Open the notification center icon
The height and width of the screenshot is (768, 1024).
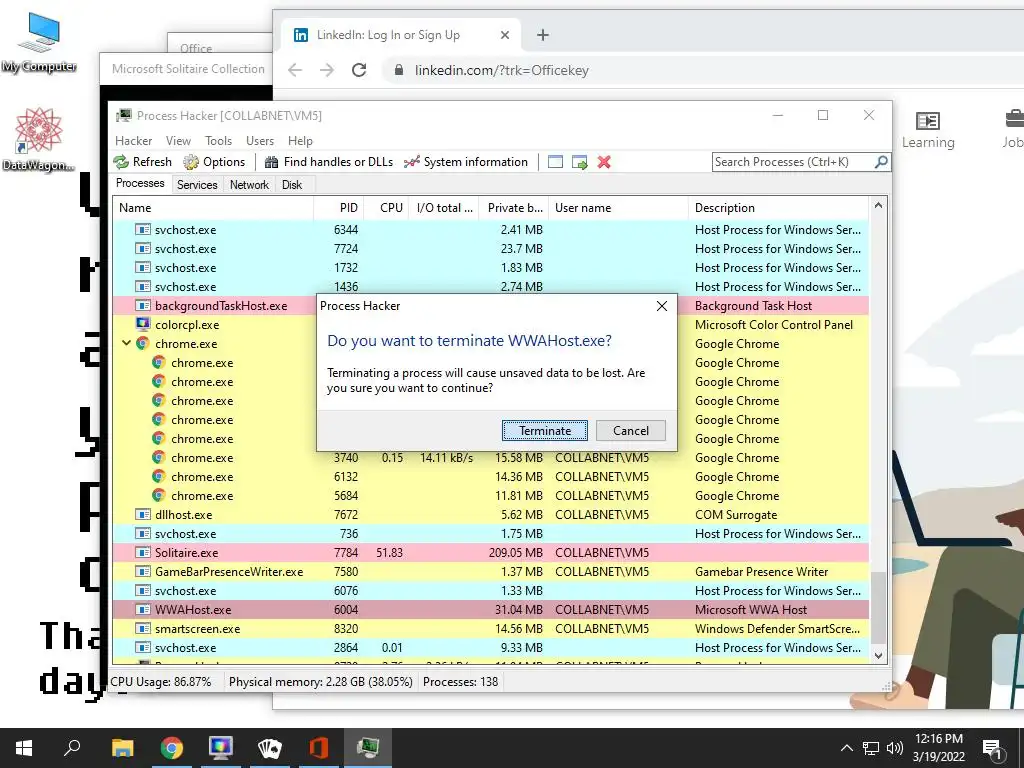pyautogui.click(x=992, y=749)
